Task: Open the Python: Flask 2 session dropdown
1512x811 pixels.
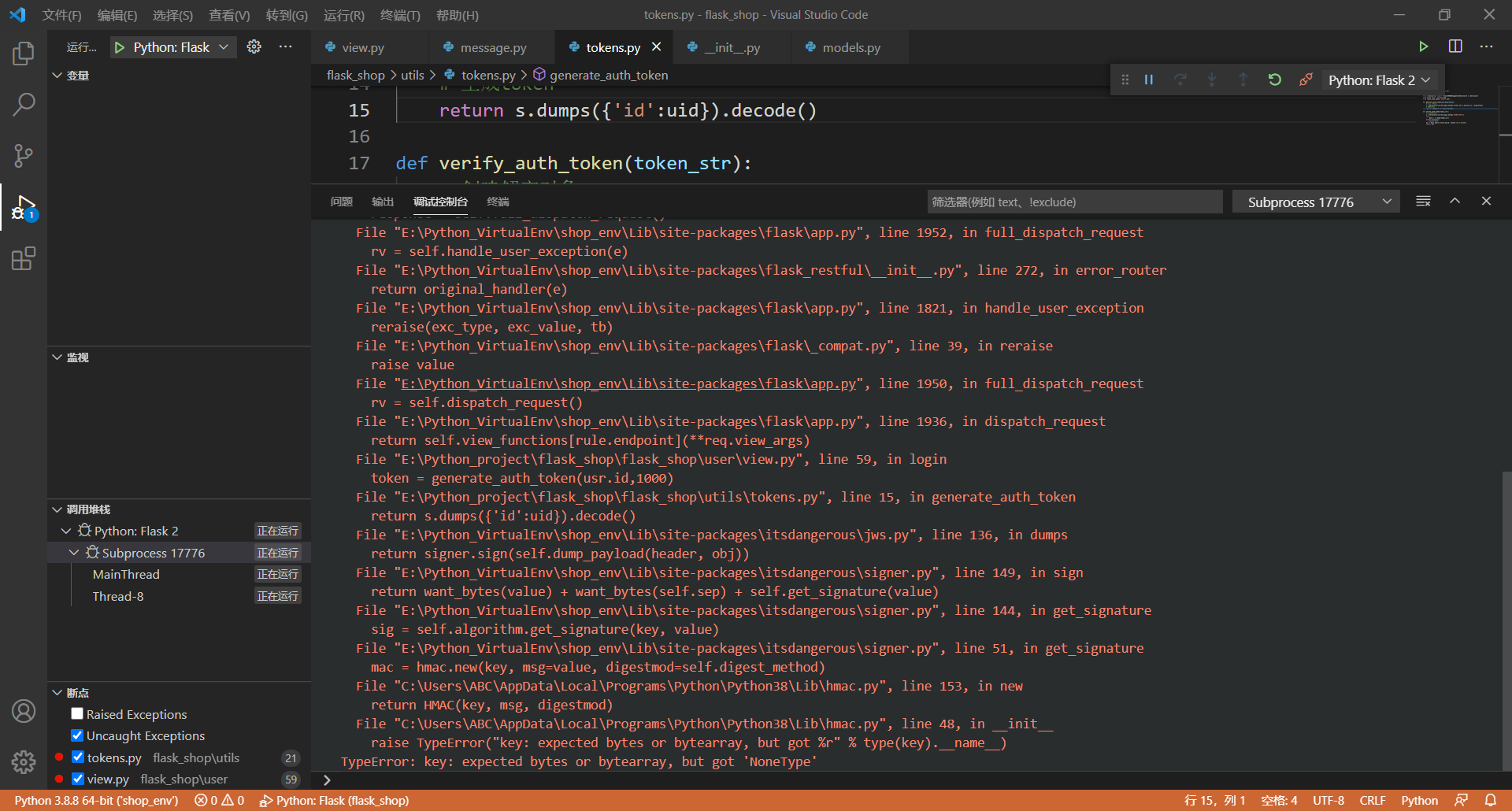Action: click(1379, 80)
